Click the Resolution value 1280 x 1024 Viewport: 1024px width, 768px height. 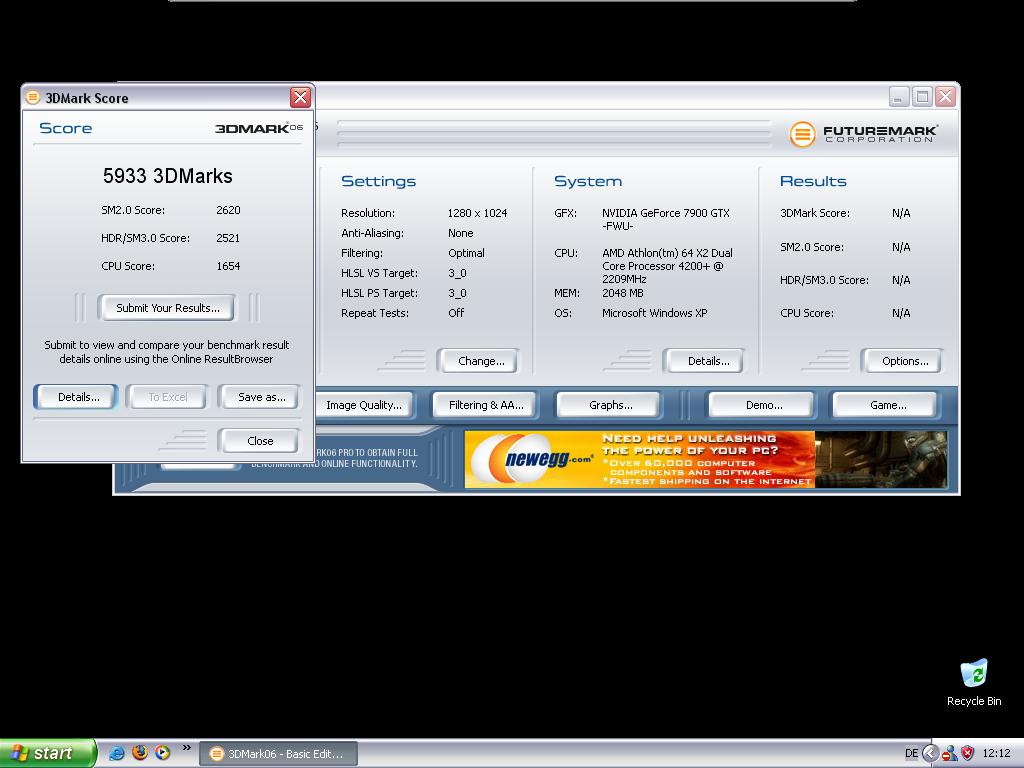point(477,213)
